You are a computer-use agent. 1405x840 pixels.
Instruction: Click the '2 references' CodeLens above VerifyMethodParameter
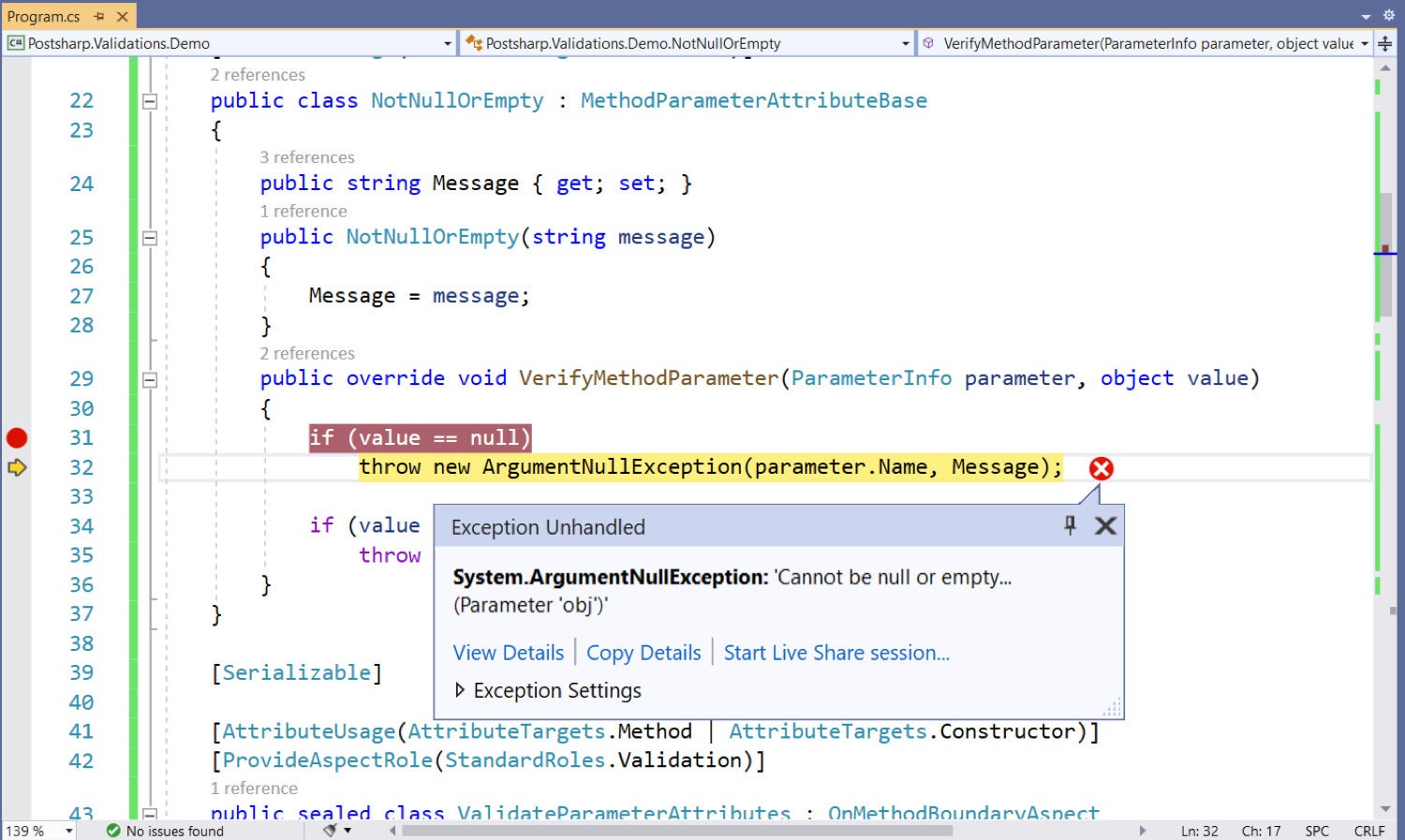[307, 354]
